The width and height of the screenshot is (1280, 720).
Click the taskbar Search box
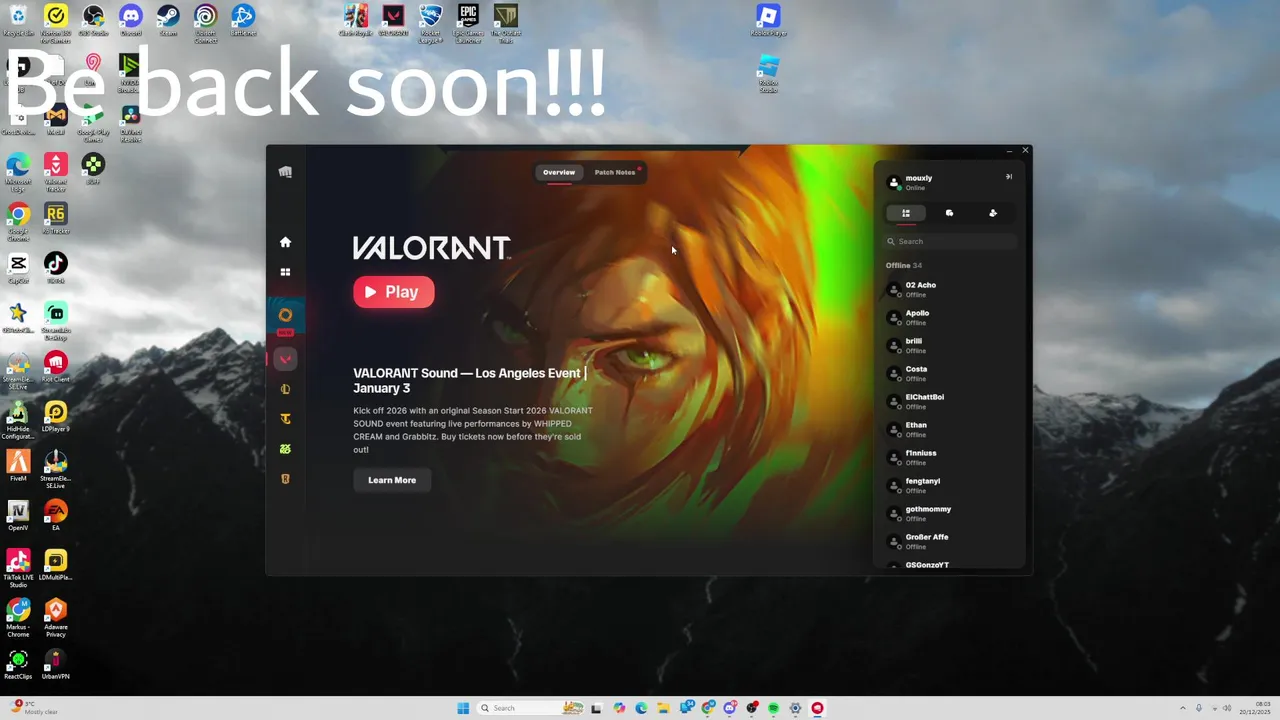tap(532, 708)
